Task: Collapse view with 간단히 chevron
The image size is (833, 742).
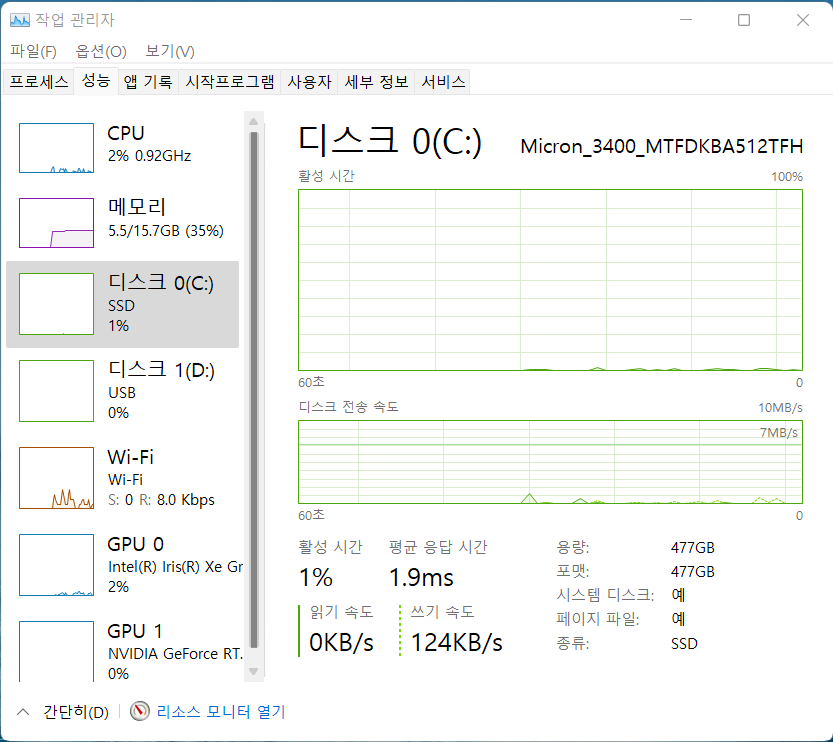Action: pos(22,712)
